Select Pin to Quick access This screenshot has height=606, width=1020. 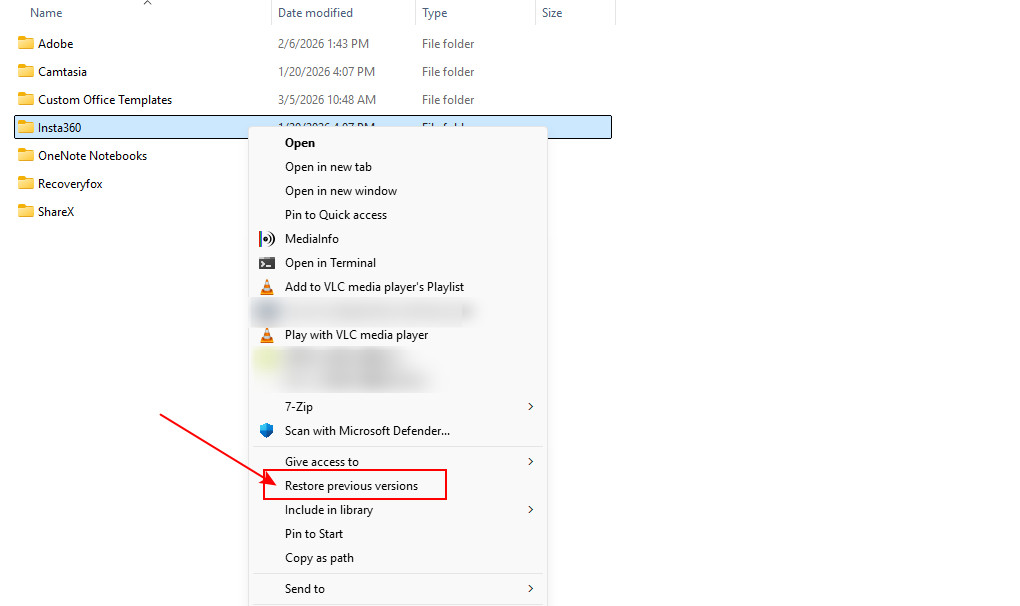[x=336, y=215]
